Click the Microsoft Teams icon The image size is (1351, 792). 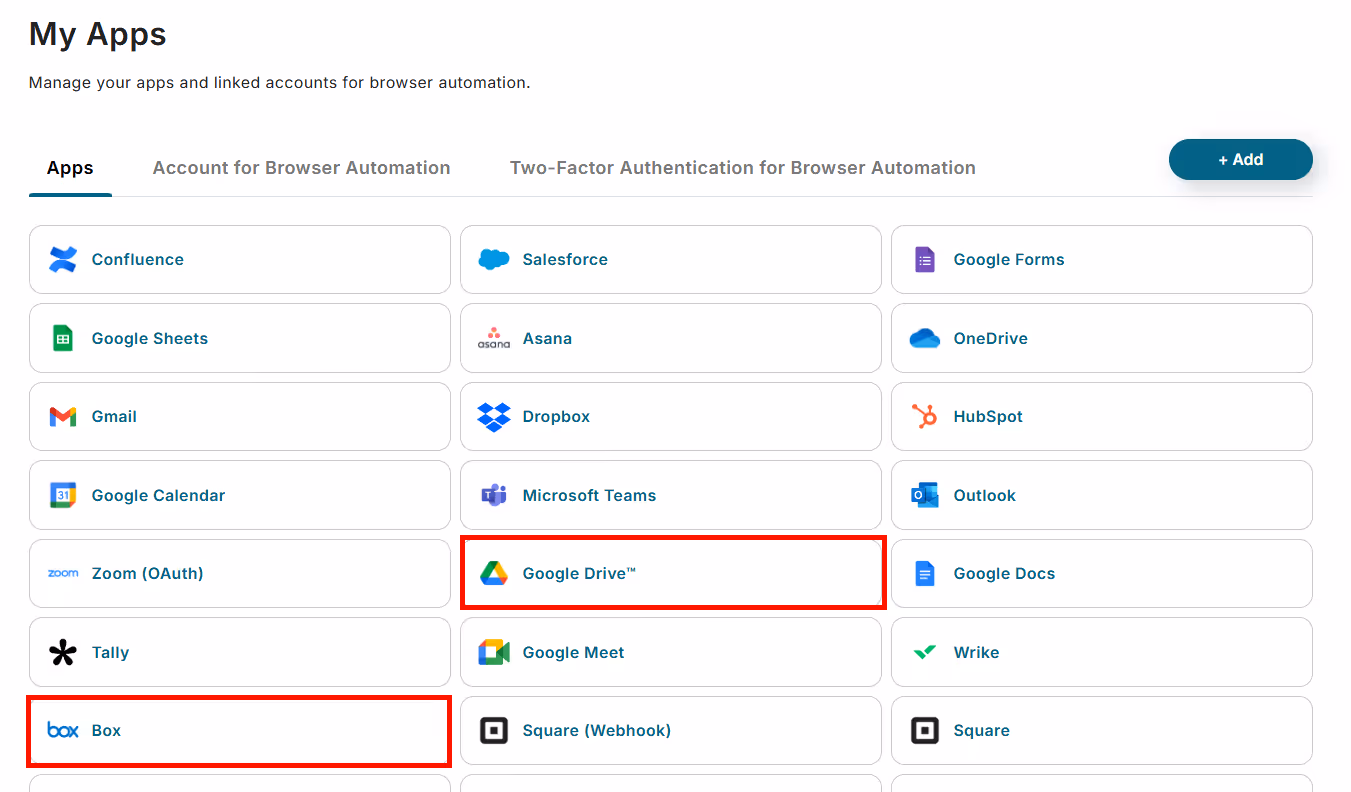pos(494,495)
